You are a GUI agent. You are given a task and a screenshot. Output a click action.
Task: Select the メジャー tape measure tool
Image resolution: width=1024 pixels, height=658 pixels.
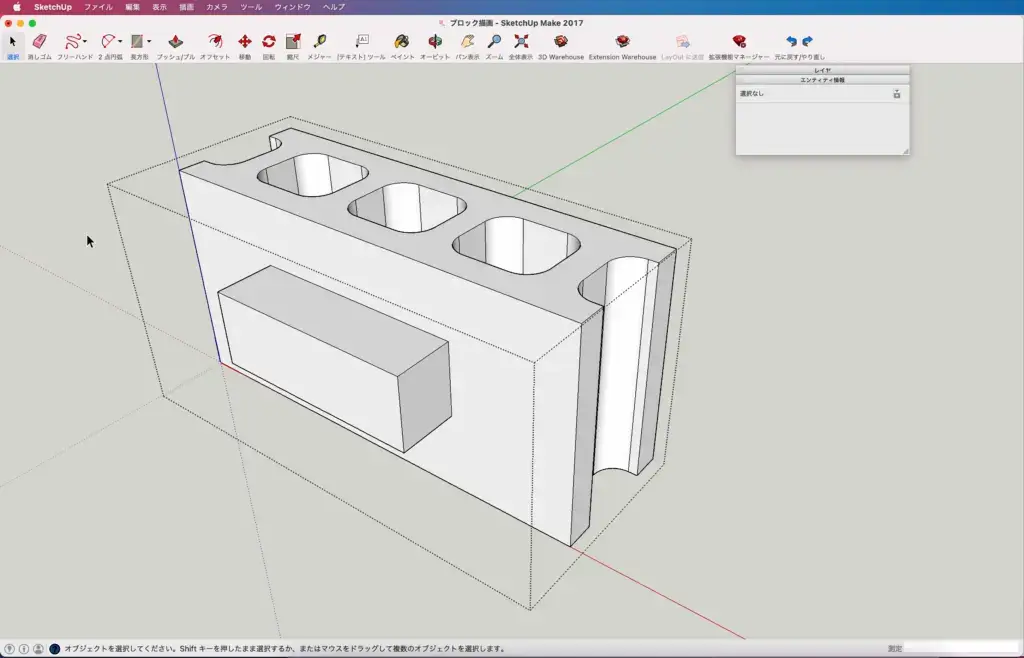coord(319,41)
